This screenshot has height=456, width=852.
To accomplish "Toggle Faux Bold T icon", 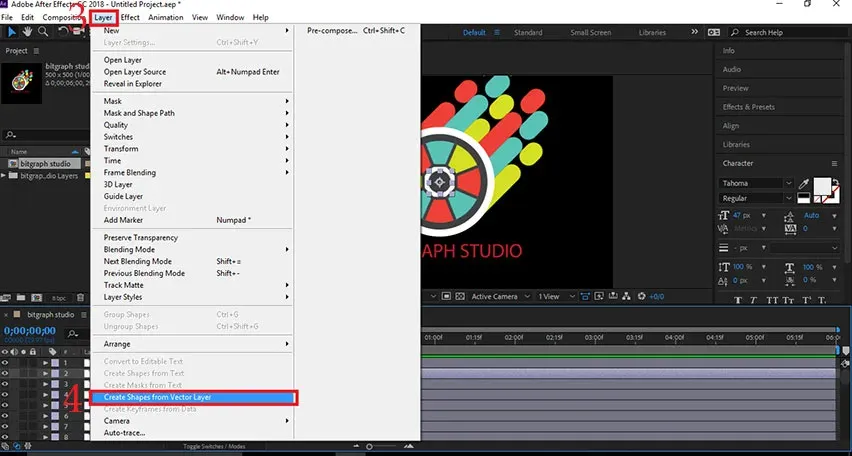I will pyautogui.click(x=738, y=301).
